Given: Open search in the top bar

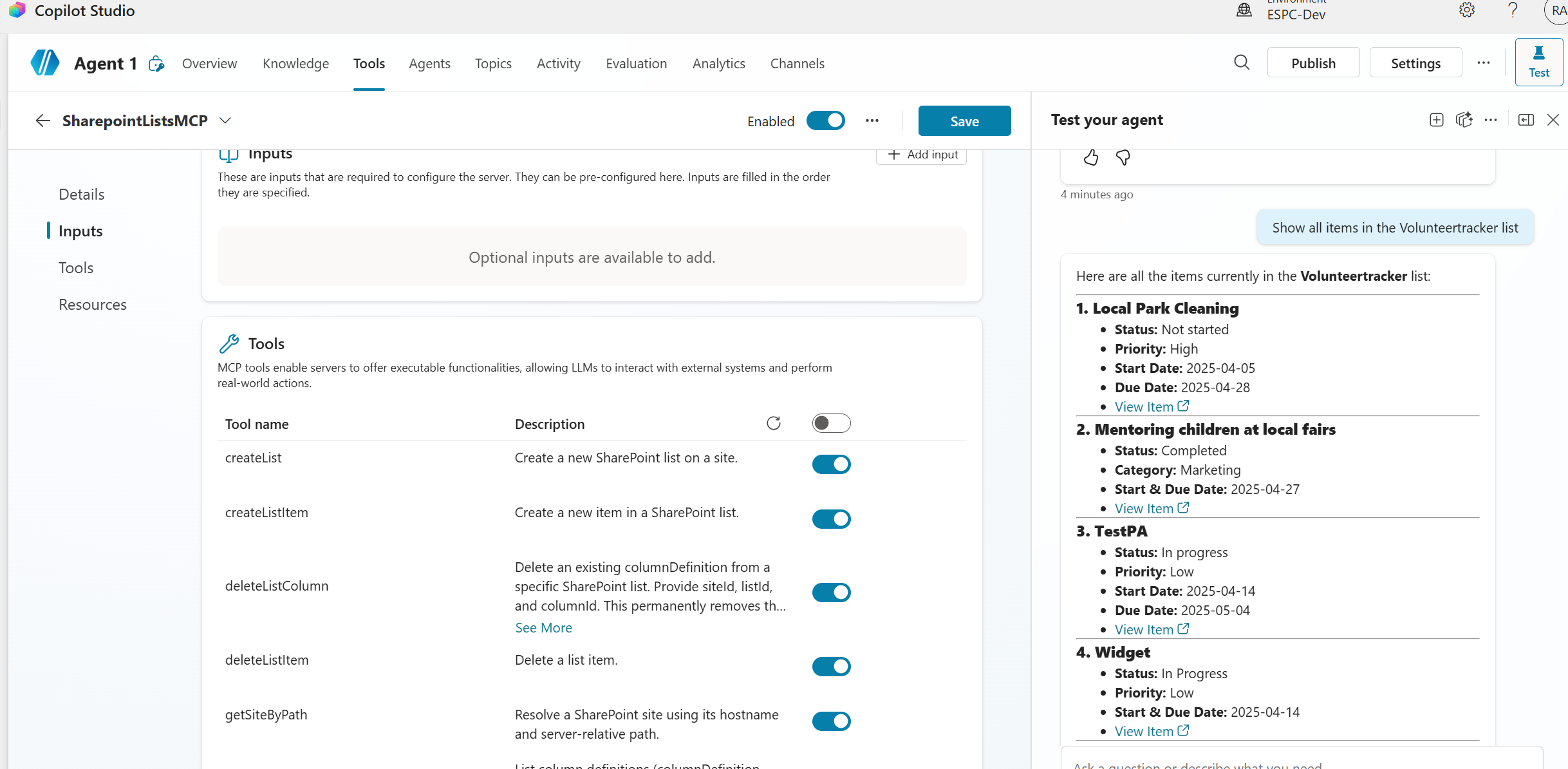Looking at the screenshot, I should pyautogui.click(x=1242, y=62).
